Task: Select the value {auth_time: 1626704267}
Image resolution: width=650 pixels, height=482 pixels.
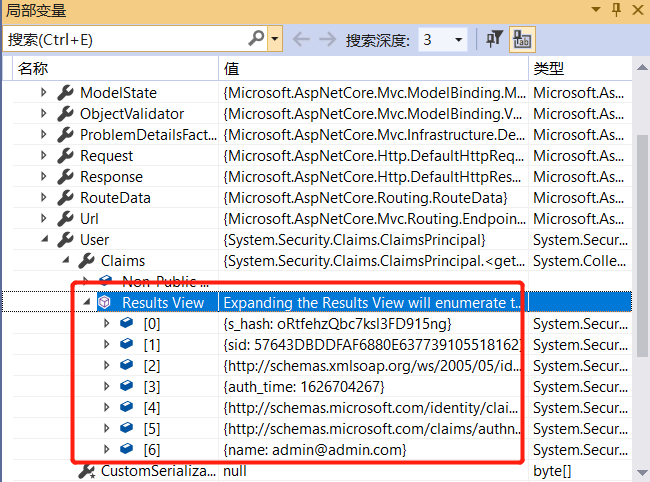Action: [304, 387]
